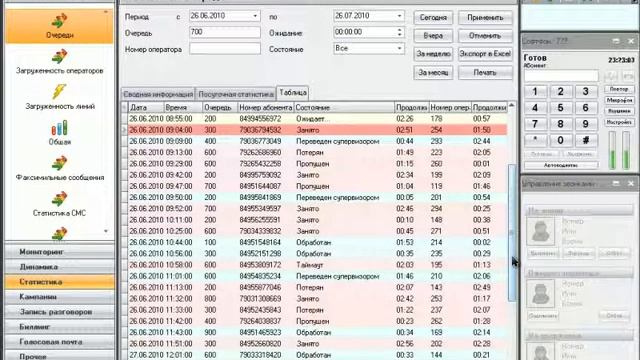This screenshot has width=640, height=360.
Task: Click the table vertical scrollbar thumb
Action: tap(511, 233)
